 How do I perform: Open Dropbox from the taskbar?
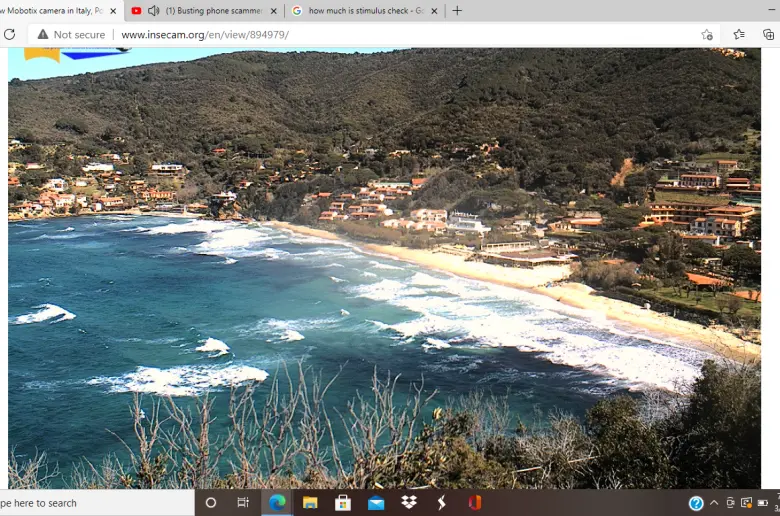409,503
